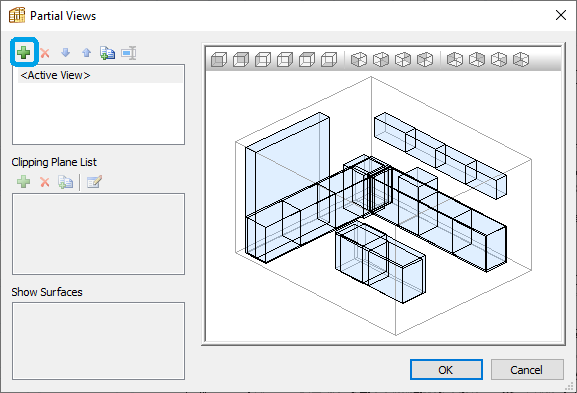This screenshot has width=577, height=393.
Task: Switch the preview to the left view cube
Action: [263, 59]
